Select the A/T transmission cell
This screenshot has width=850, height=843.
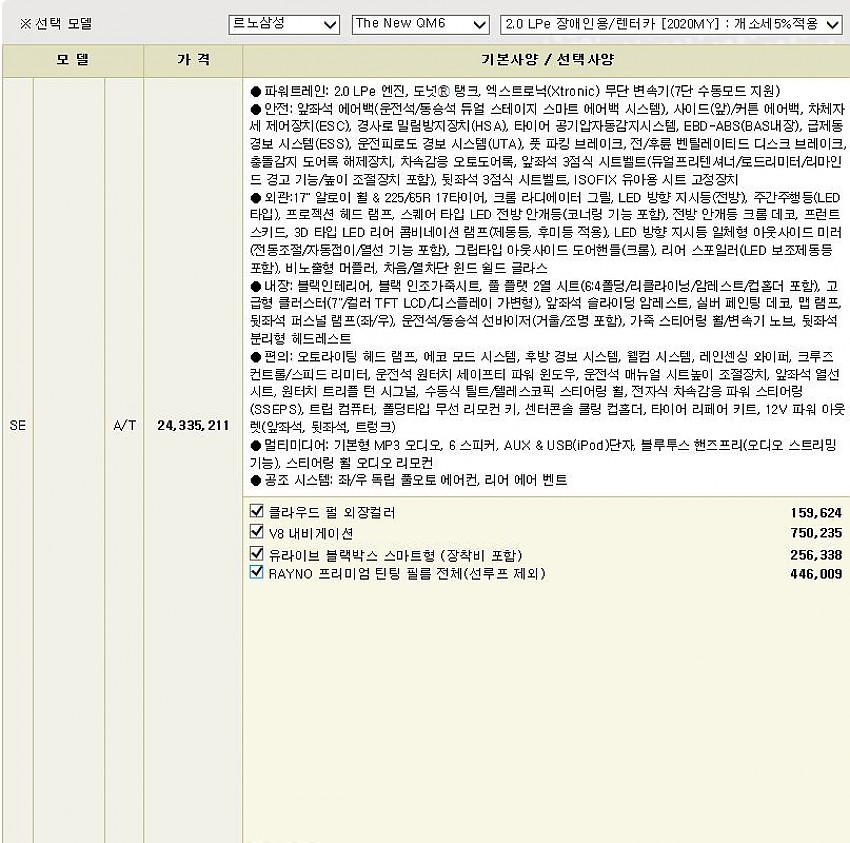[125, 425]
